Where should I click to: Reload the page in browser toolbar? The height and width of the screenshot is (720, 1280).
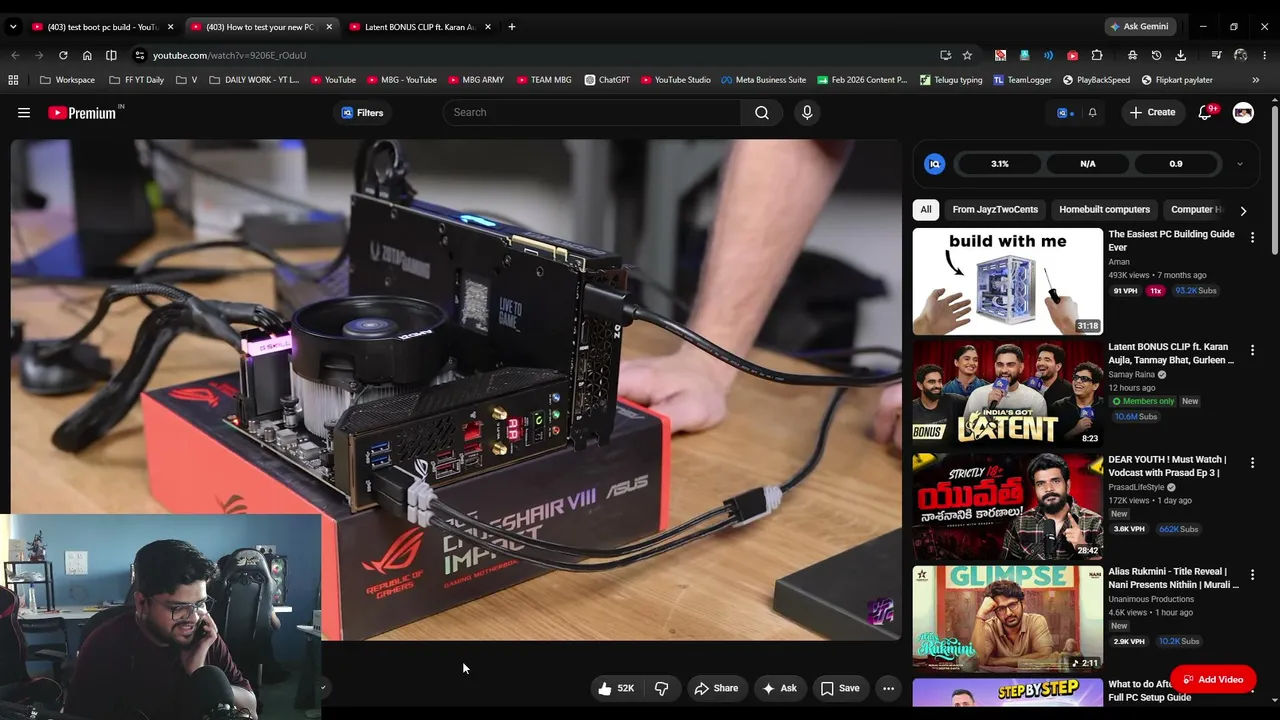point(63,55)
